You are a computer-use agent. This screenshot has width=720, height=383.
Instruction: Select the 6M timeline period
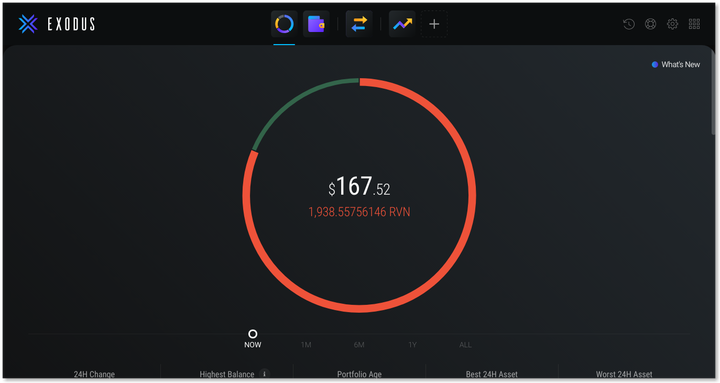tap(359, 345)
